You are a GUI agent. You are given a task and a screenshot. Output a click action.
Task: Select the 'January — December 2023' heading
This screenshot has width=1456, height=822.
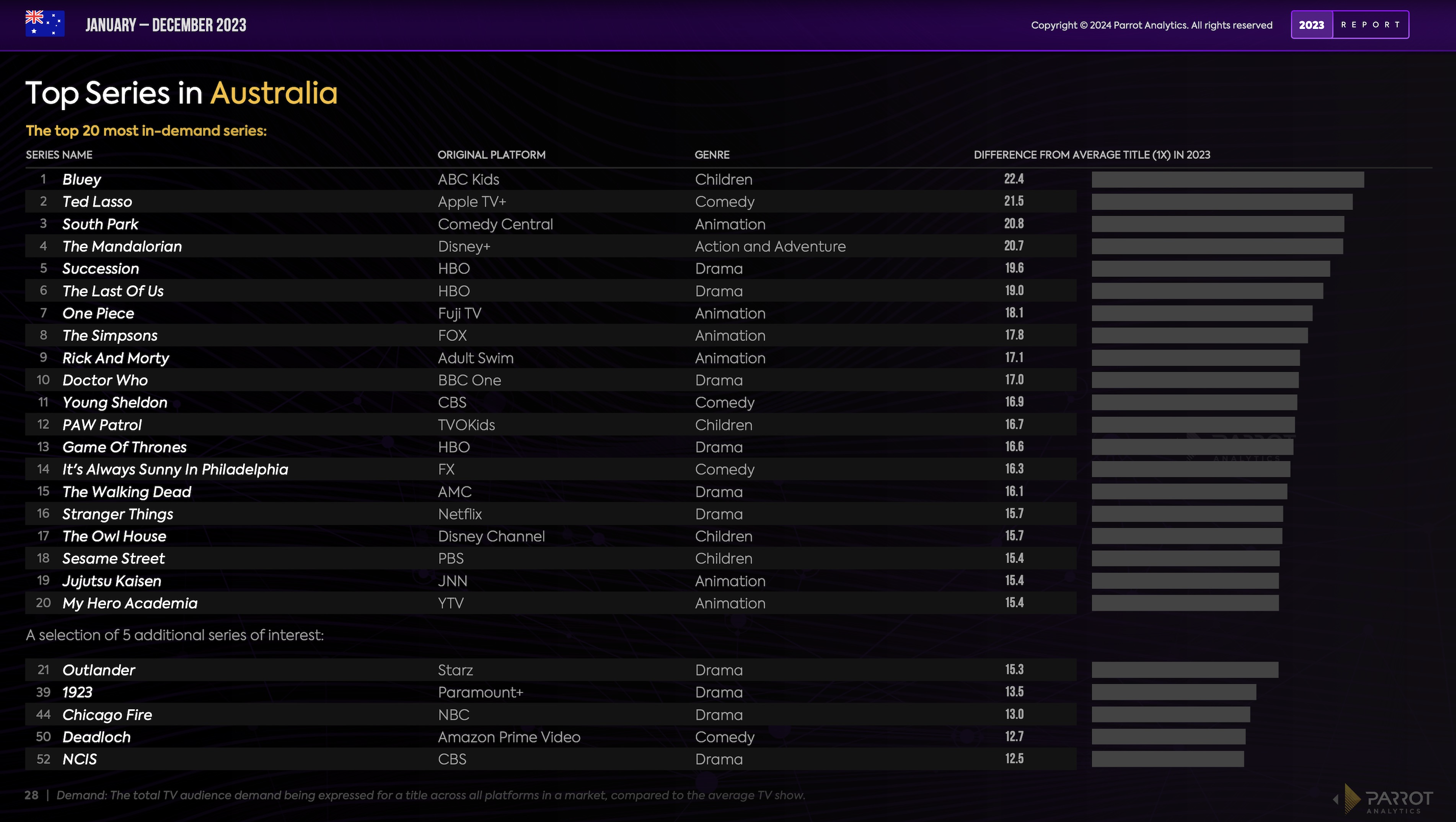(x=166, y=25)
